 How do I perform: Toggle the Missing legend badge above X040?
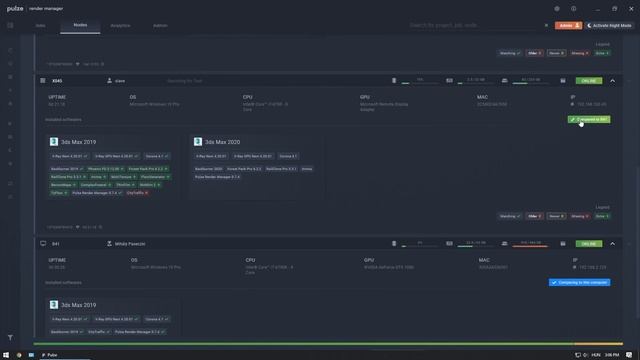(580, 53)
